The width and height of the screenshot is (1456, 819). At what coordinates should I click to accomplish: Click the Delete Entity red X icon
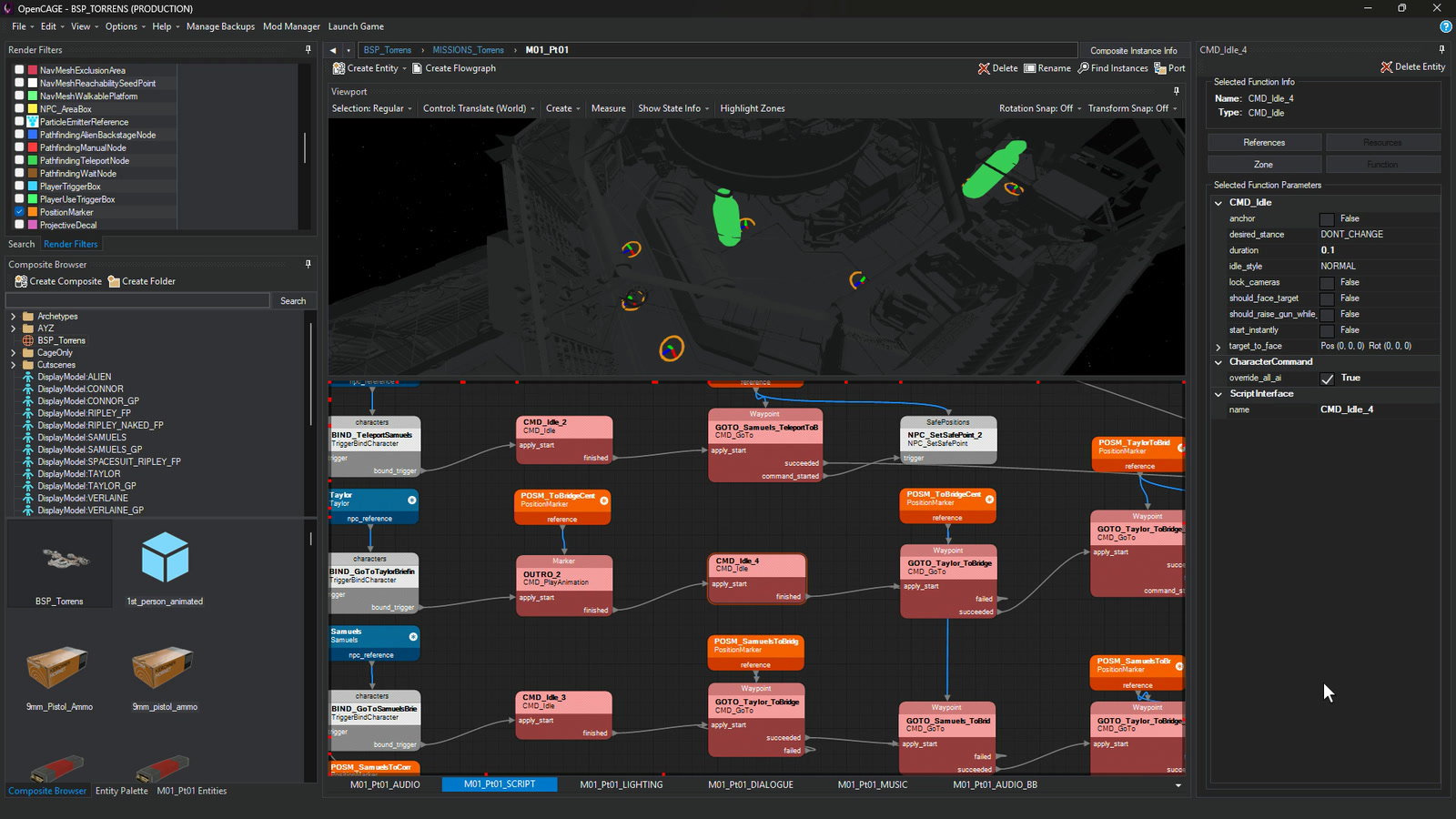tap(1386, 67)
